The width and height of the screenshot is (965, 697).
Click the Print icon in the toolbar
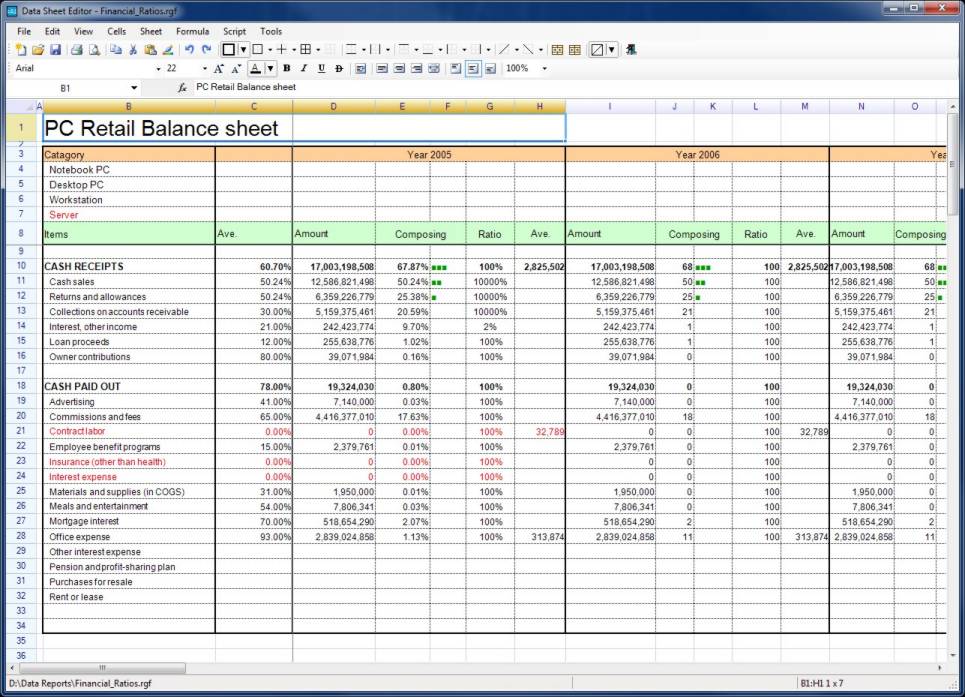tap(76, 49)
